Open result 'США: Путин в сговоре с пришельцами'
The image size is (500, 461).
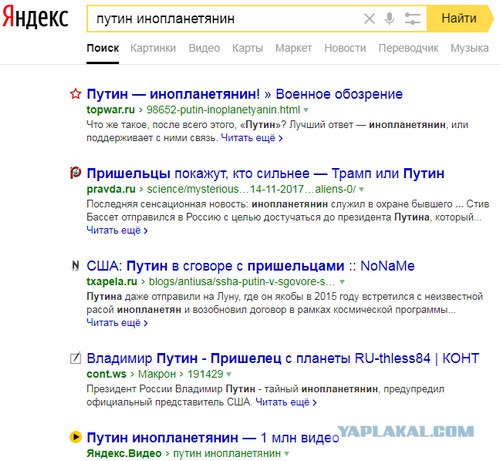250,266
